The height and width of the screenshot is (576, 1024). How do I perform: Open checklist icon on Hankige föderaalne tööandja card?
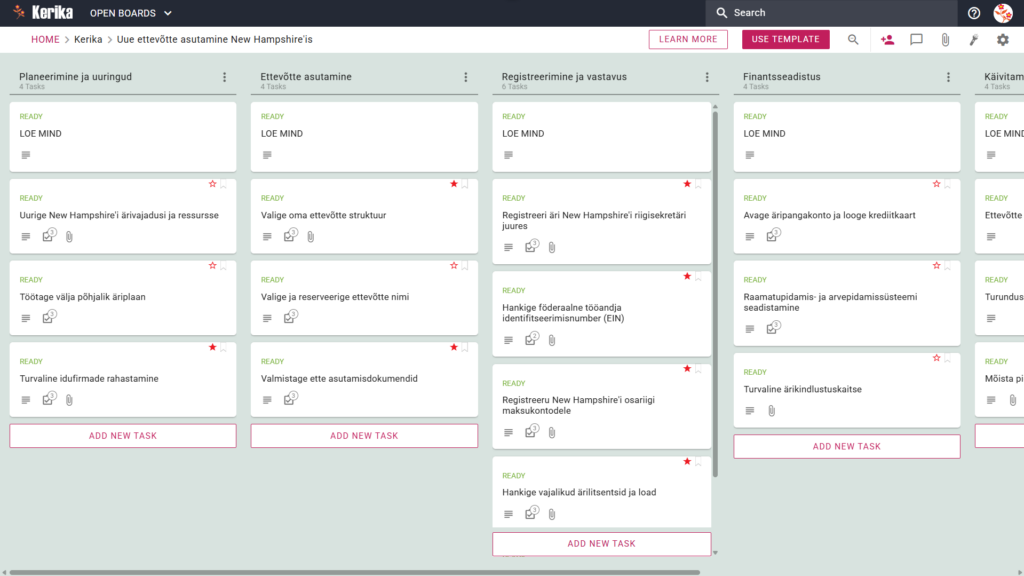point(532,339)
